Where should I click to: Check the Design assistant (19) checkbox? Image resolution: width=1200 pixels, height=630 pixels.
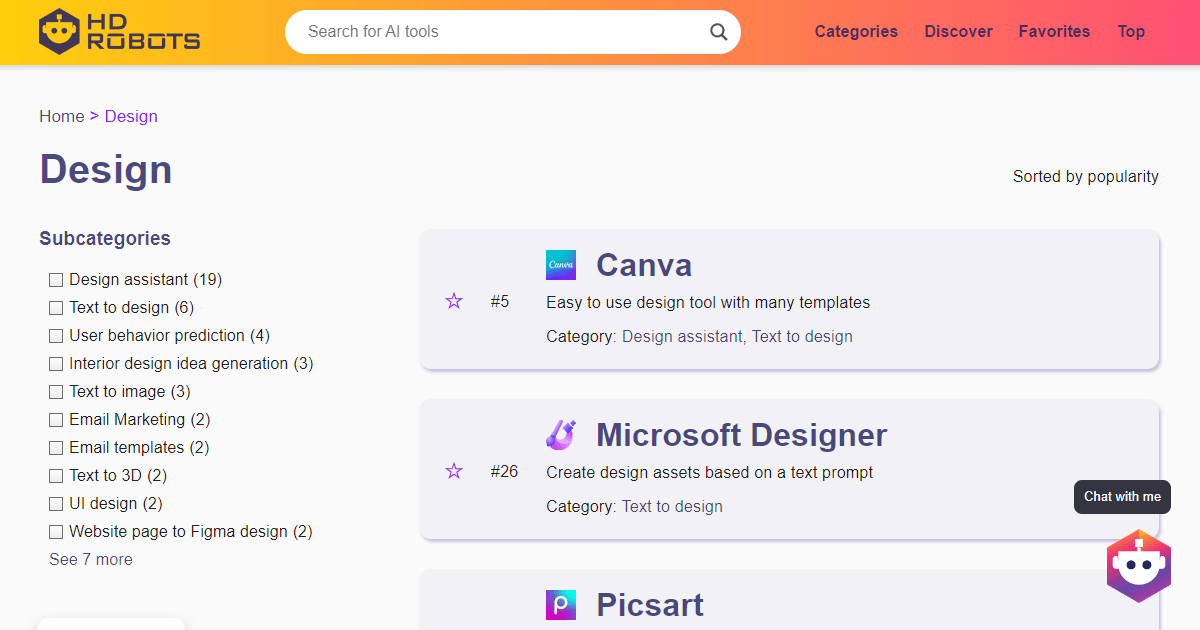coord(56,280)
